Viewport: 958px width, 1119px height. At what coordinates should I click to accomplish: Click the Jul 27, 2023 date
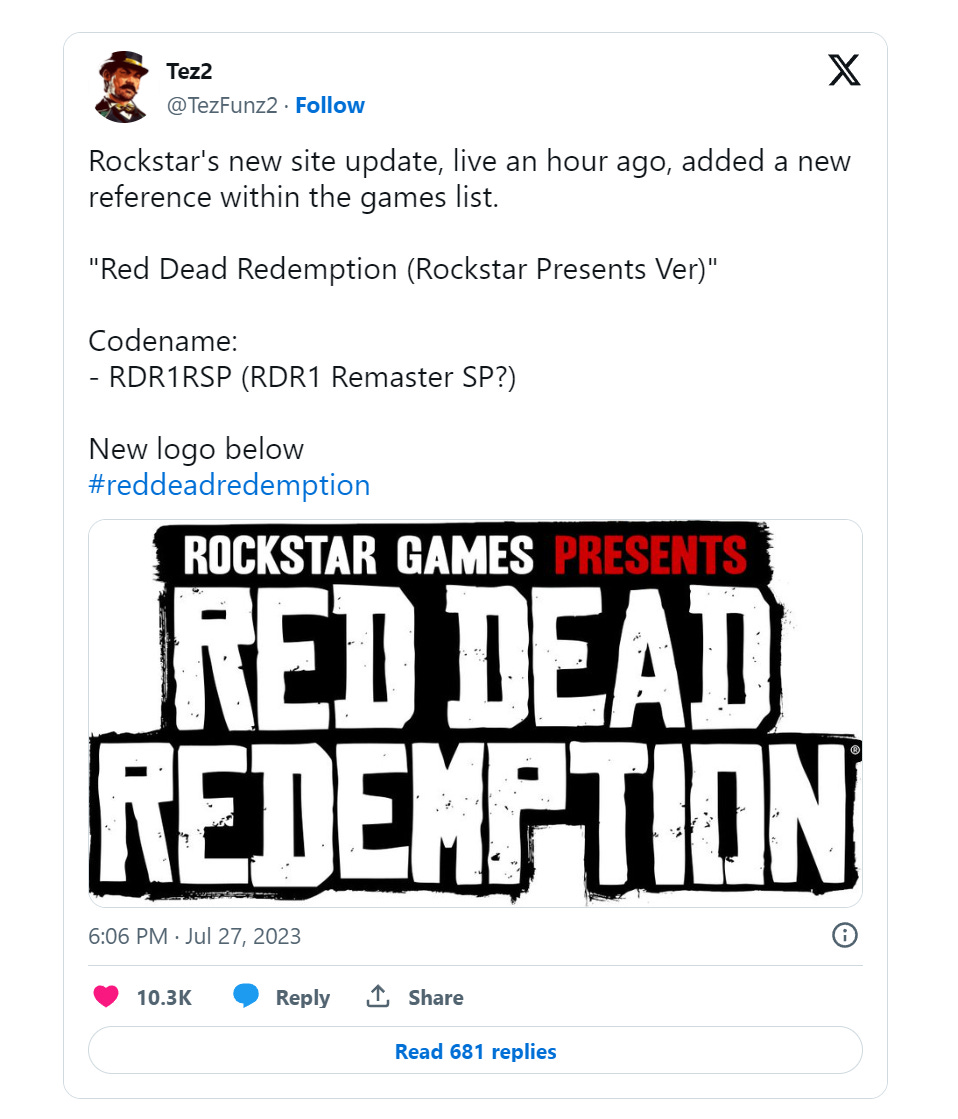pyautogui.click(x=243, y=936)
